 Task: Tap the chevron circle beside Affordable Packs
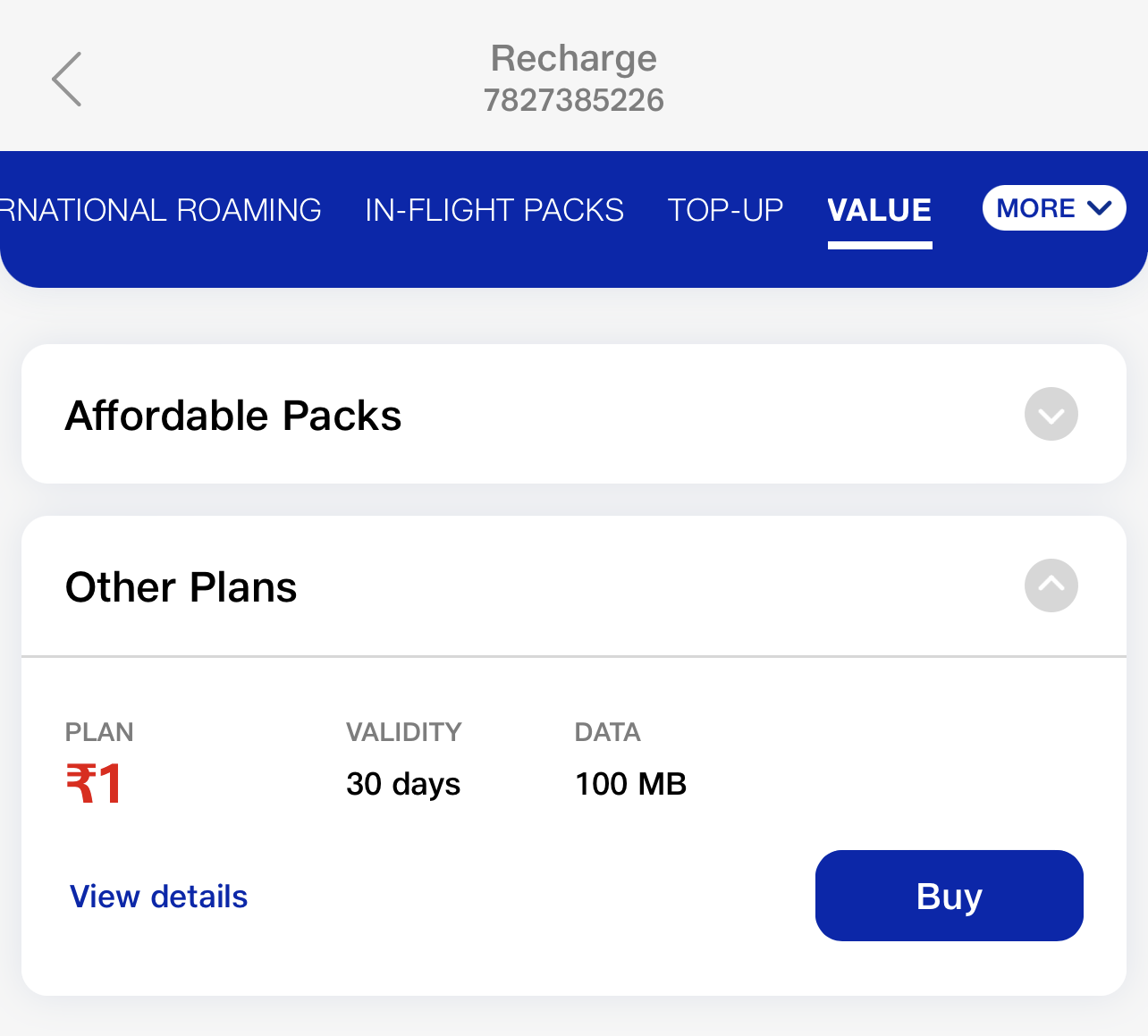[x=1051, y=414]
